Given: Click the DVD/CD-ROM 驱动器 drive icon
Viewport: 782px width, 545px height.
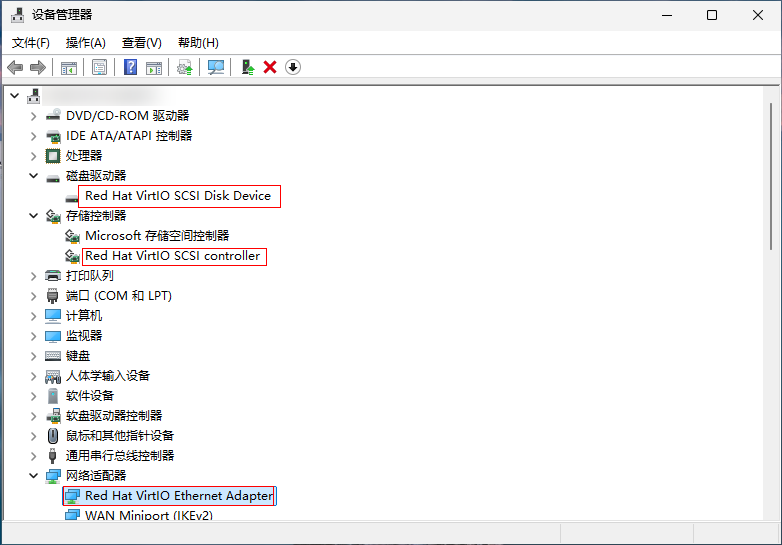Looking at the screenshot, I should [x=53, y=116].
